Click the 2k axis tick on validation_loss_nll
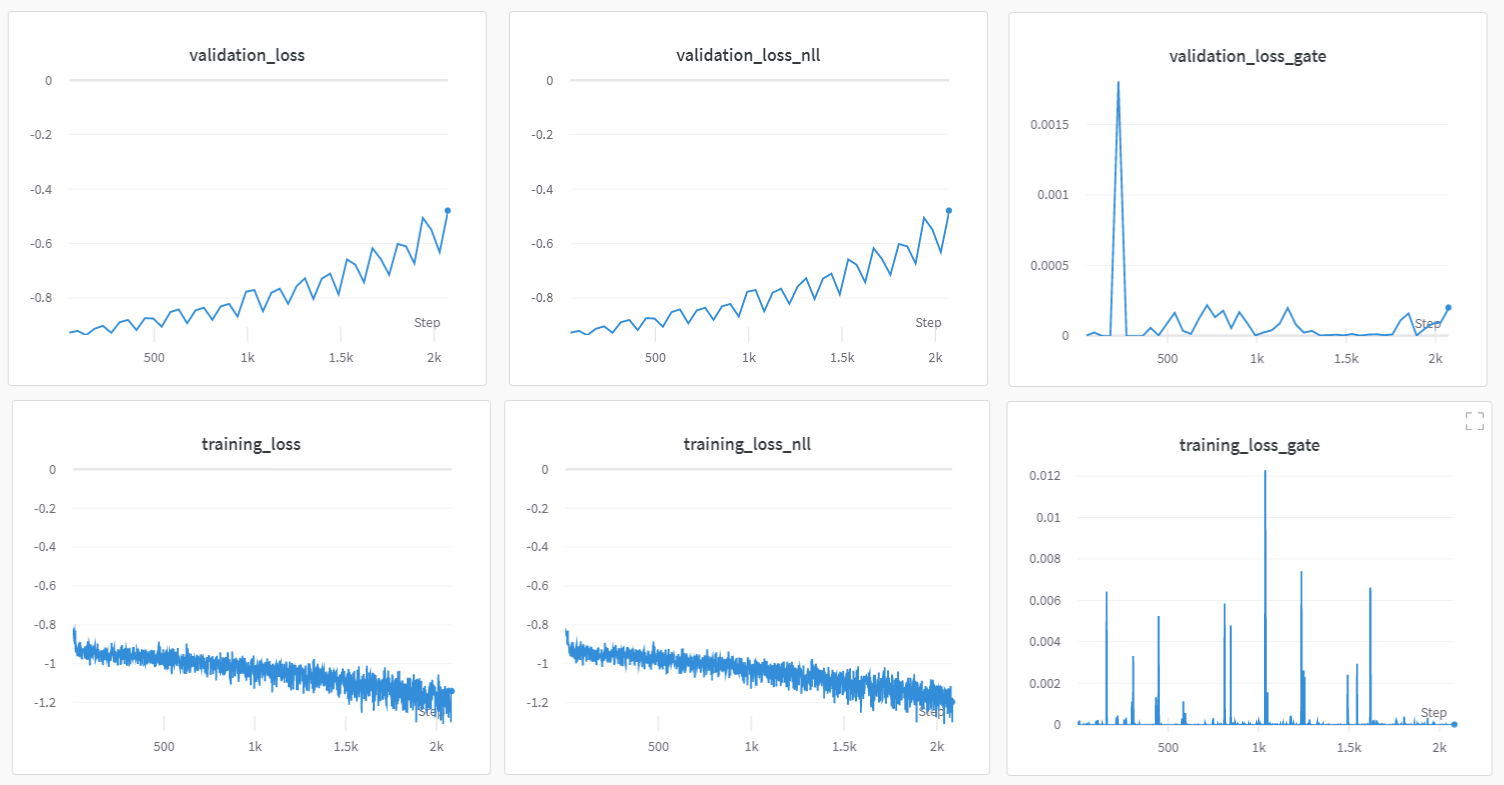 935,357
